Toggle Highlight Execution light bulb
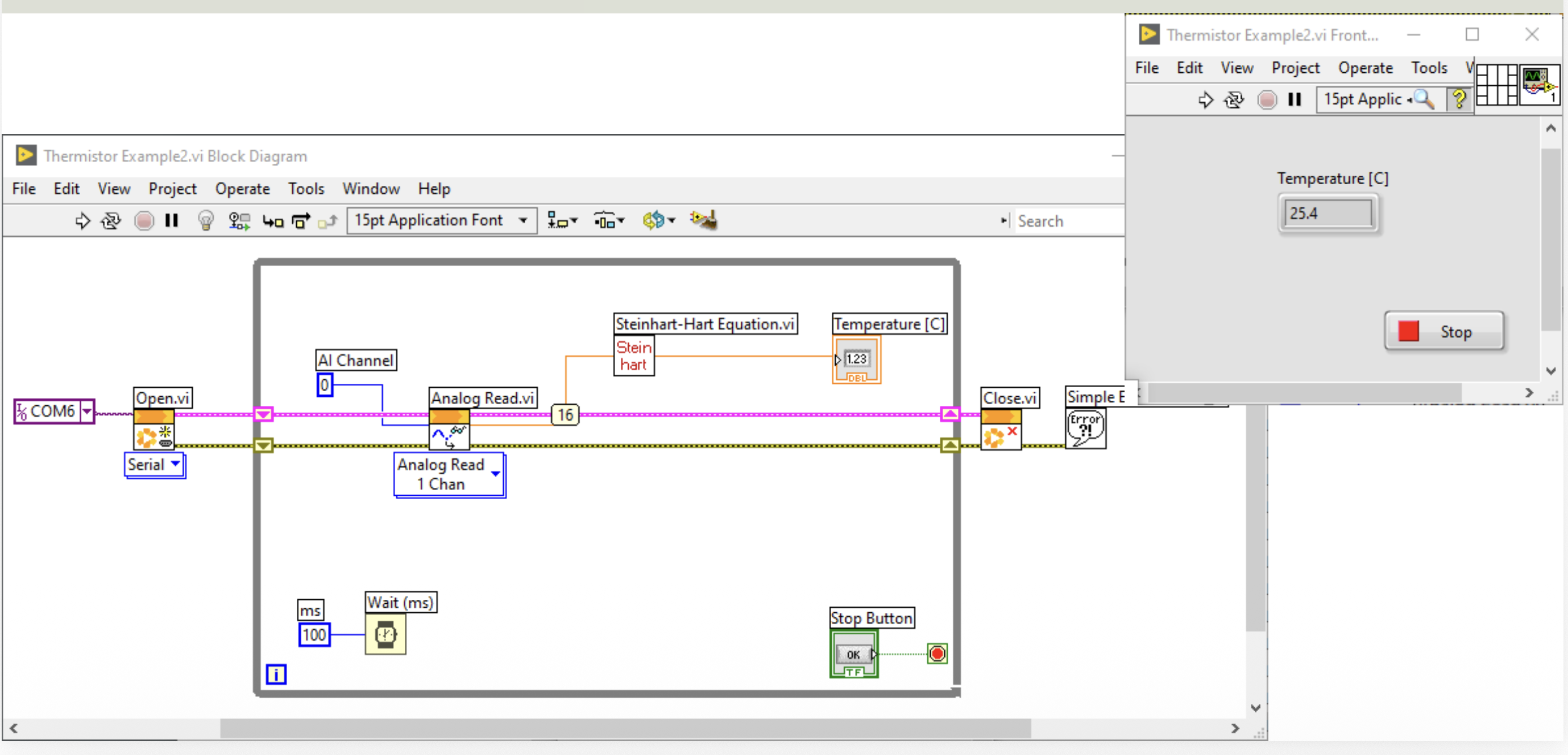 coord(206,221)
